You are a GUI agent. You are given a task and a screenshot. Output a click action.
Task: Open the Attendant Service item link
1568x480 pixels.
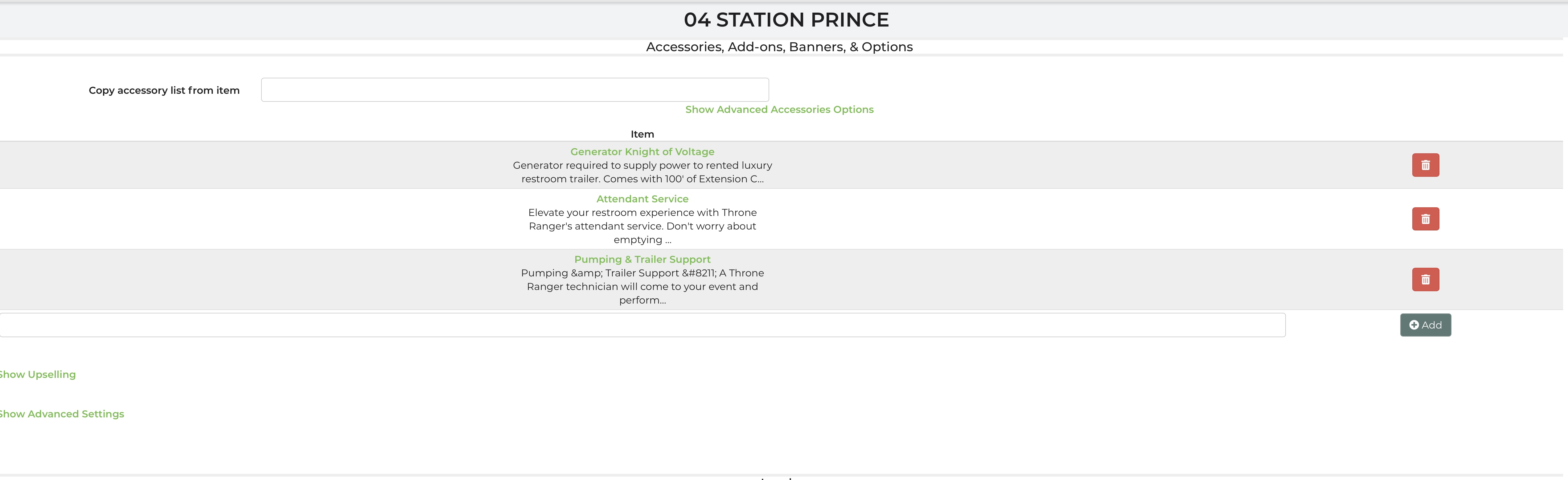642,199
